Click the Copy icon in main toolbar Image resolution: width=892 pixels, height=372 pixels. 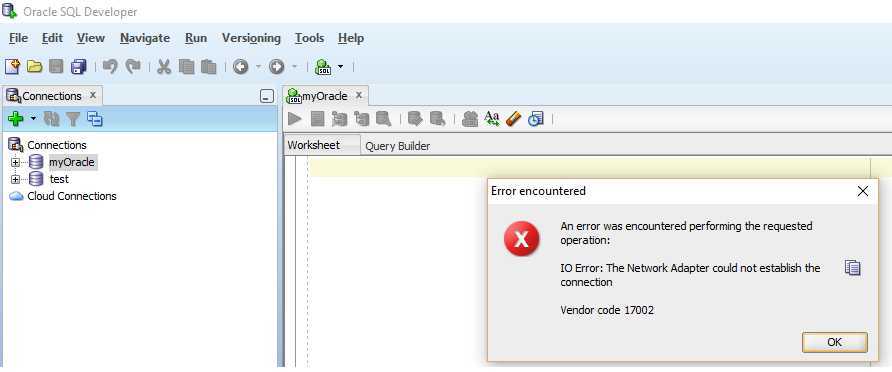tap(187, 67)
